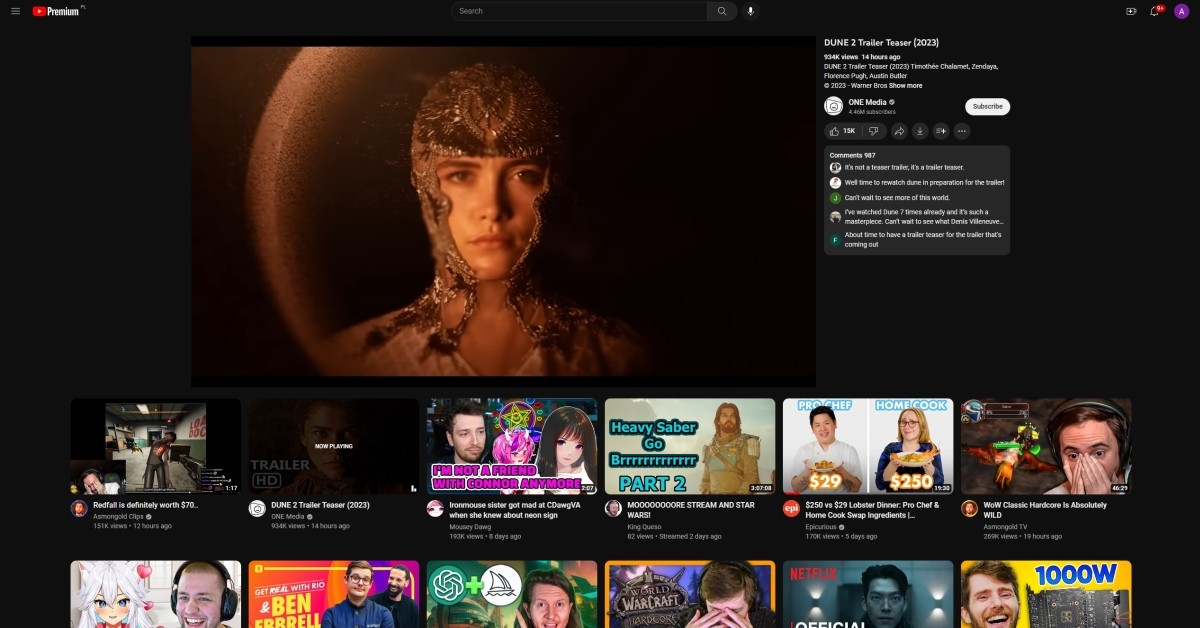Open the DUNE 2 Trailer Teaser recommendation
Screen dimensions: 1200x628
(x=333, y=446)
